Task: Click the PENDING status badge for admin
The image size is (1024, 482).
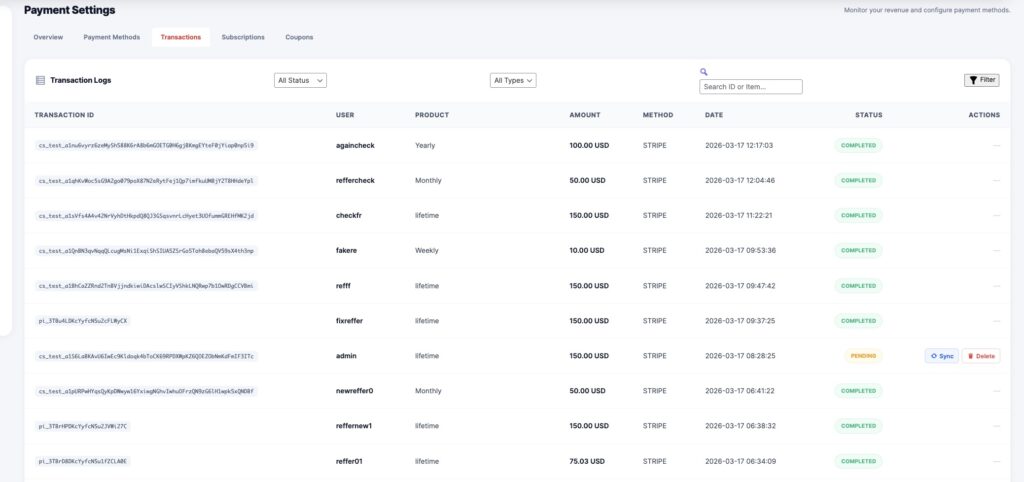Action: point(856,356)
